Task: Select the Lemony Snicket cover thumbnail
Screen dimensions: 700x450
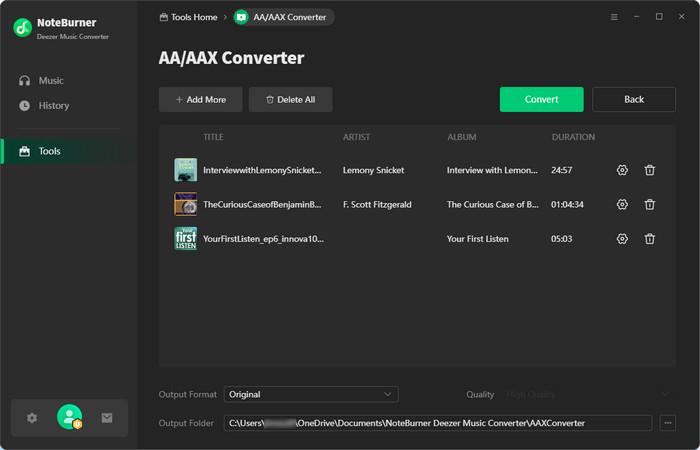Action: tap(185, 170)
